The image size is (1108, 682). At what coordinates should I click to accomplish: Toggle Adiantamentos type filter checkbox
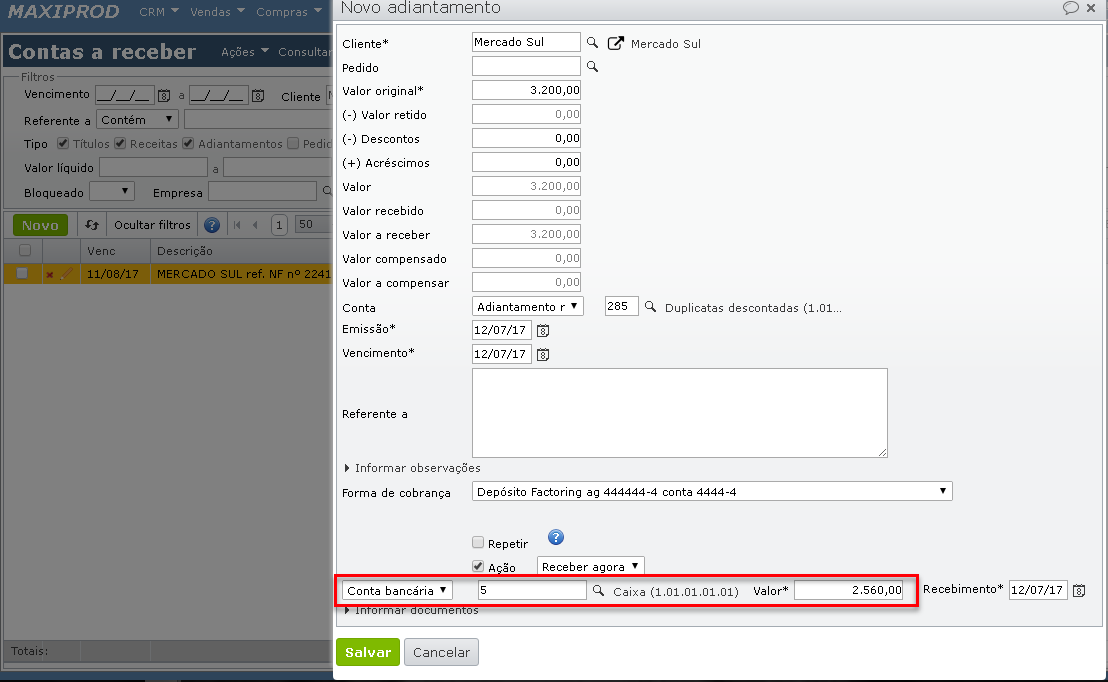(188, 143)
